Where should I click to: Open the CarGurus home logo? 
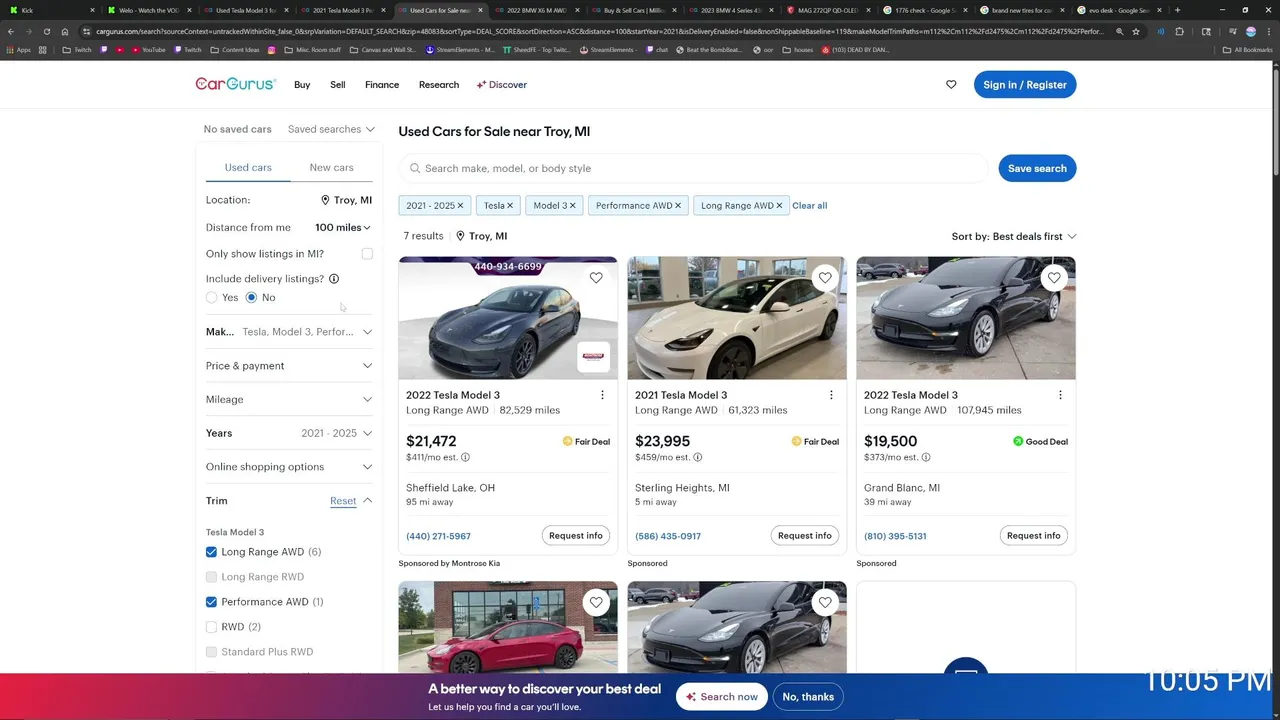tap(235, 84)
